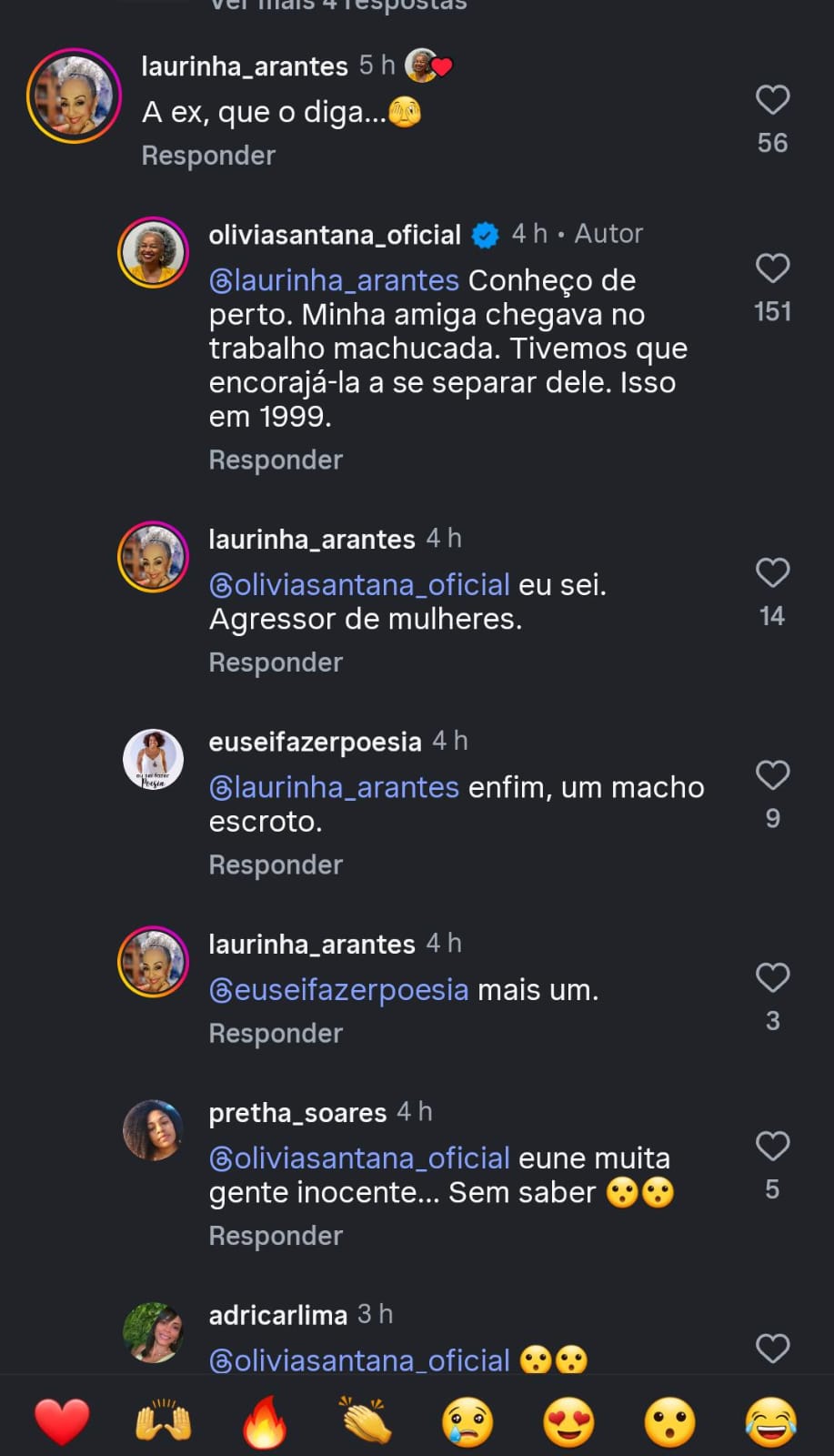The height and width of the screenshot is (1456, 834).
Task: Open oliviasantana_oficial's profile from username
Action: (x=333, y=235)
